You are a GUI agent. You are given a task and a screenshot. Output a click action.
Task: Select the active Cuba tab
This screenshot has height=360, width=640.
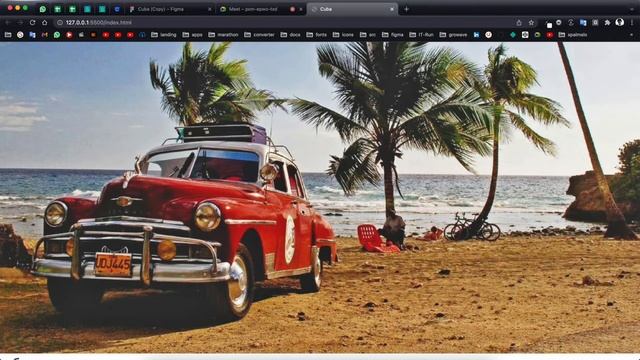click(x=352, y=9)
